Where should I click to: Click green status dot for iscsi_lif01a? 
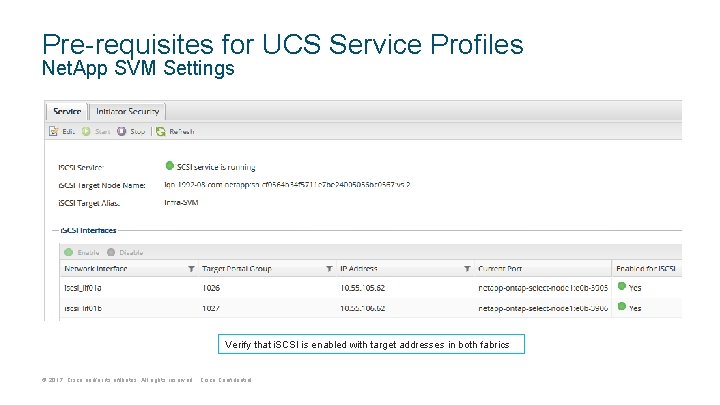tap(621, 287)
